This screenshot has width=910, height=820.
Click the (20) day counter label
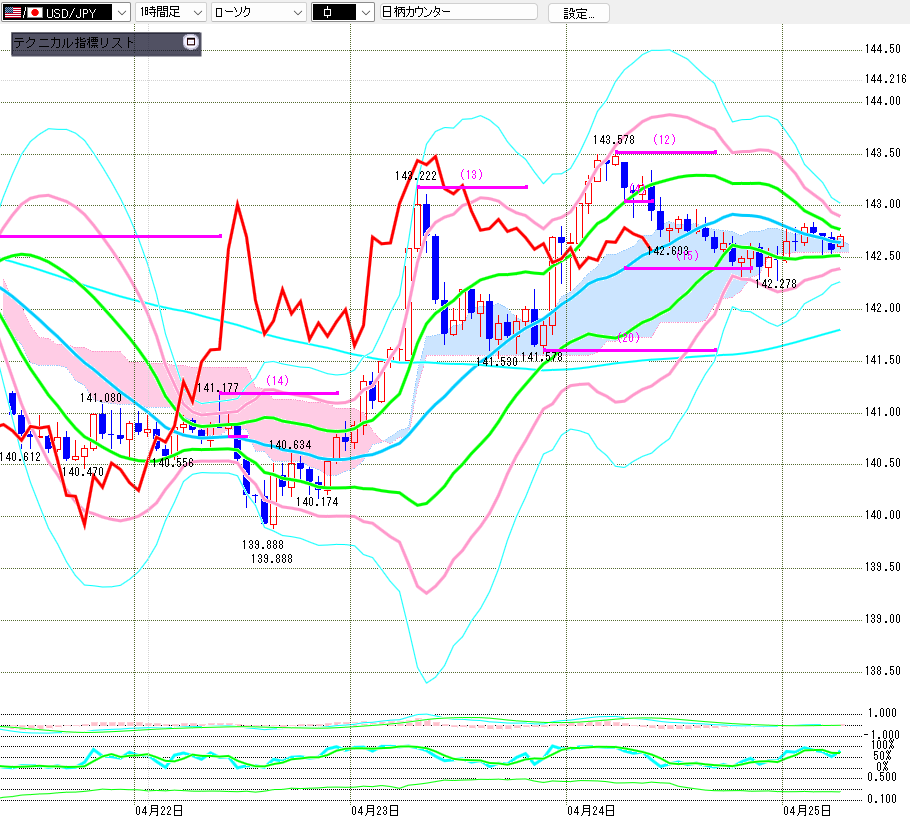[x=629, y=338]
